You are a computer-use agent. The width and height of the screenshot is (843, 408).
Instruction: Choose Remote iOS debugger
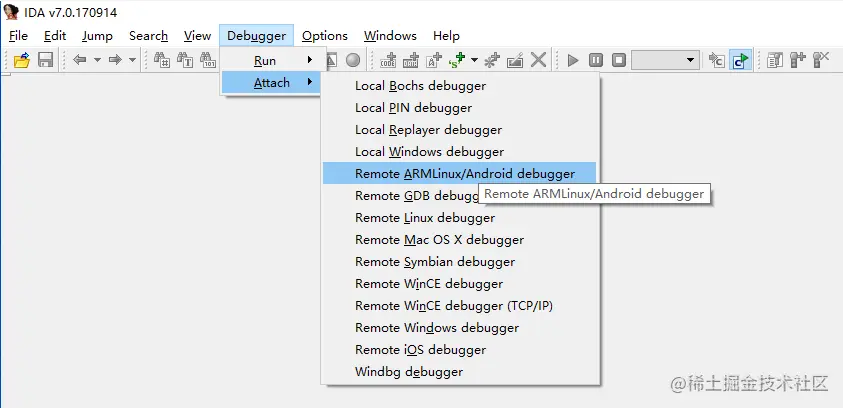click(460, 350)
